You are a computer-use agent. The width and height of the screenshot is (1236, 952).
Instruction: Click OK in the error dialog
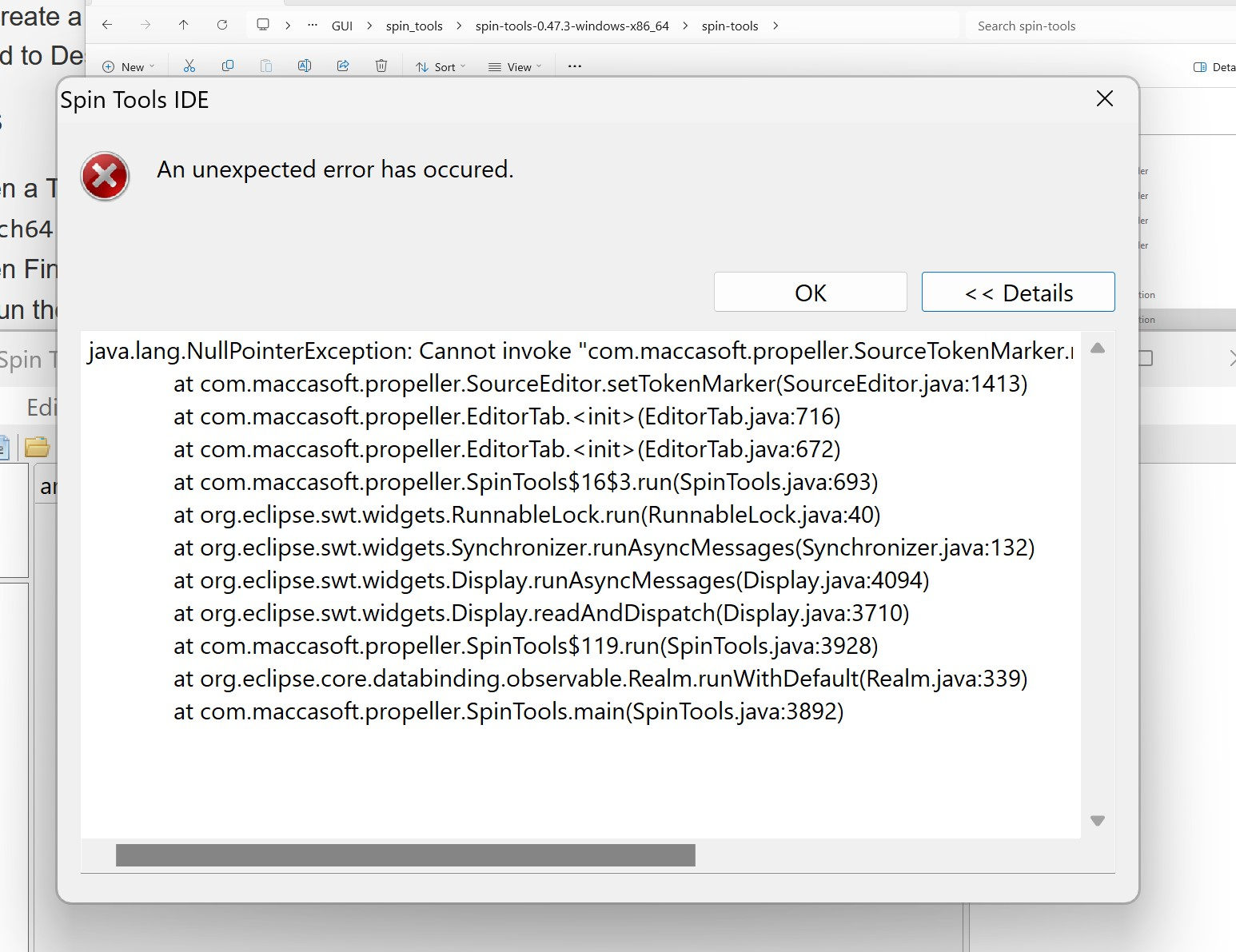[x=810, y=293]
